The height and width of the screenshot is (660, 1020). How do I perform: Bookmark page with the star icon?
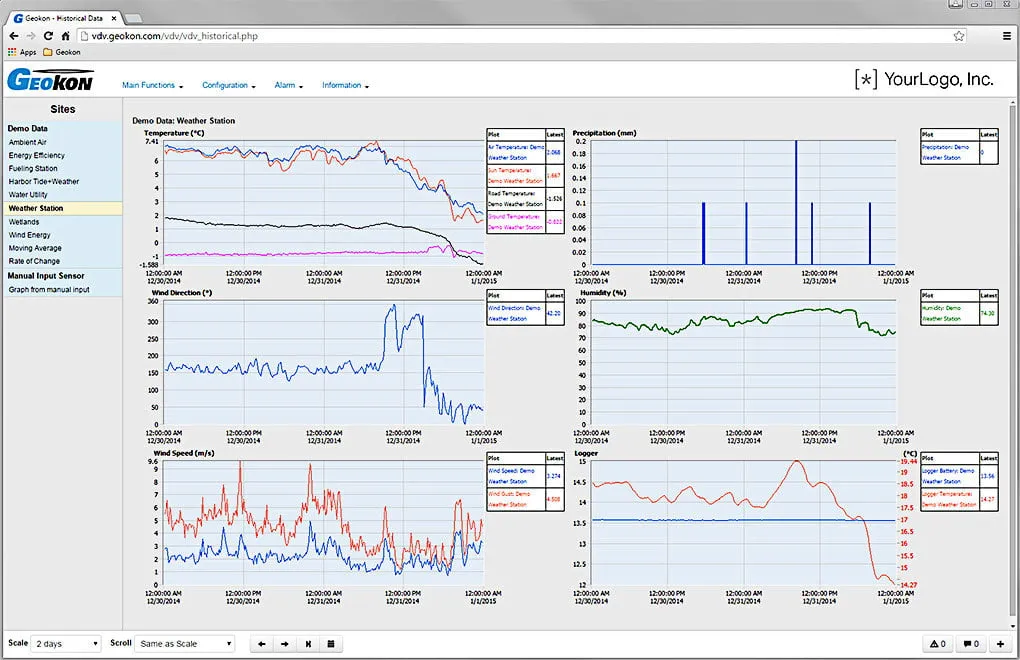tap(959, 36)
